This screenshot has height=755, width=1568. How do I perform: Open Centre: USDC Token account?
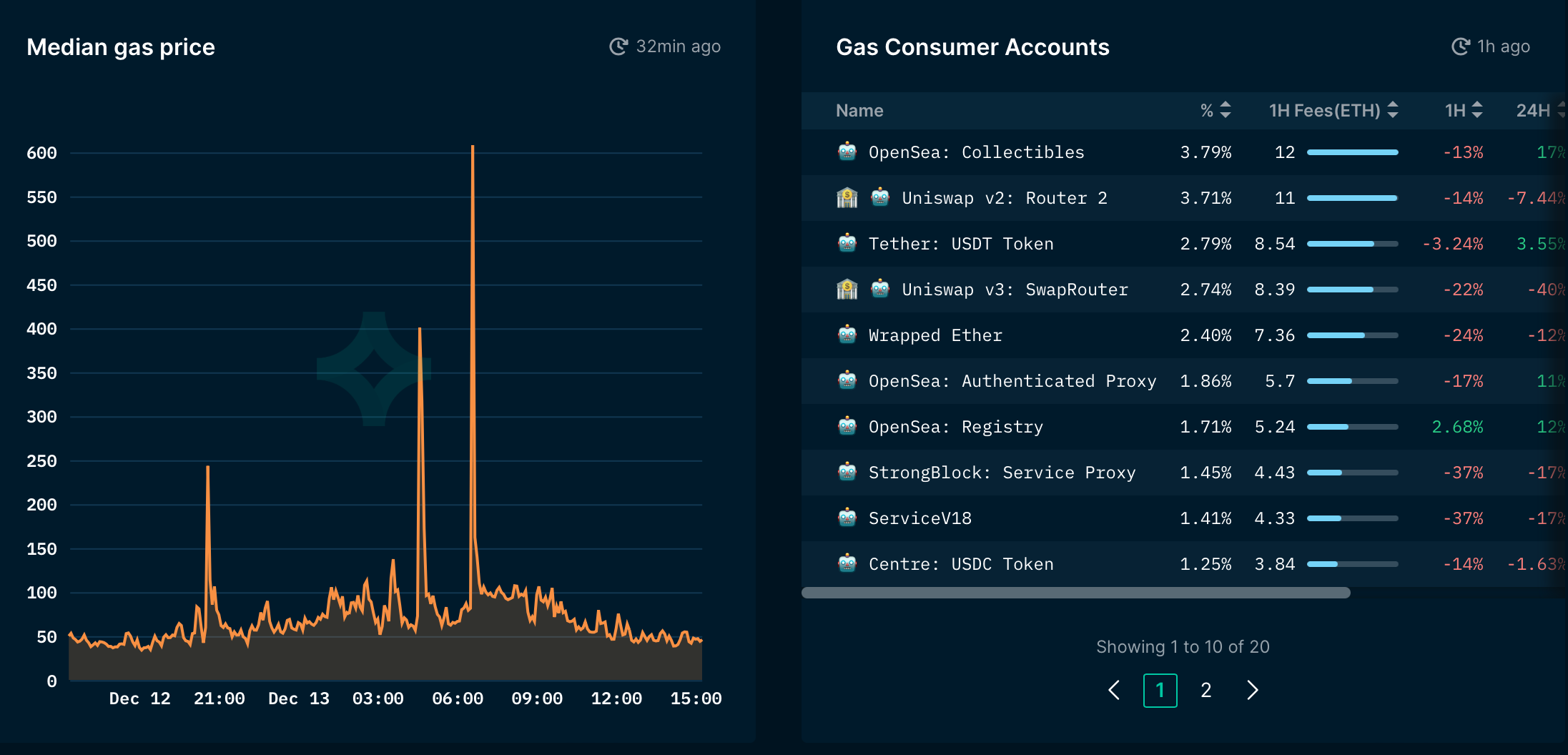point(961,564)
